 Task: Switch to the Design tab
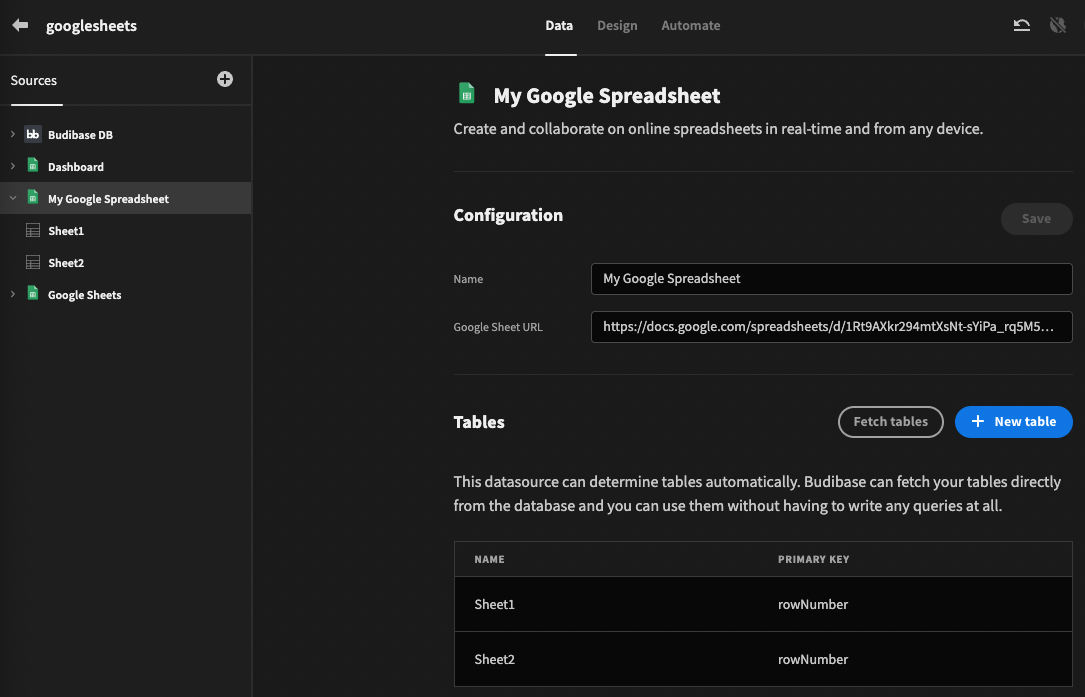[x=617, y=26]
